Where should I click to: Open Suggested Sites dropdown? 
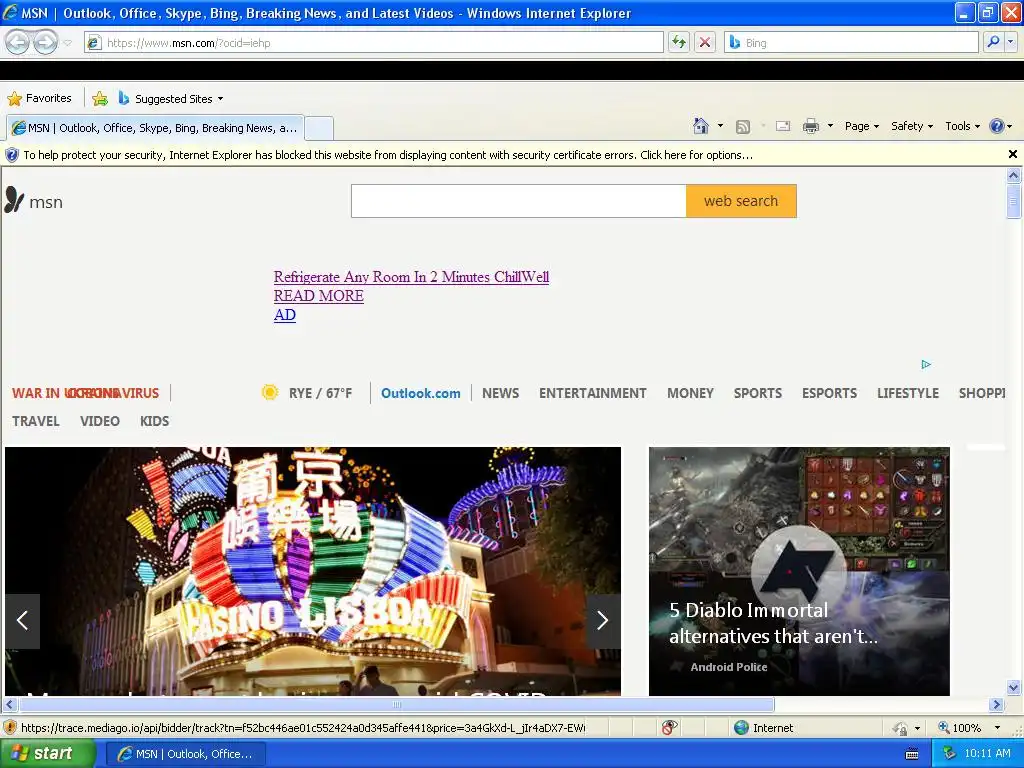click(x=171, y=99)
